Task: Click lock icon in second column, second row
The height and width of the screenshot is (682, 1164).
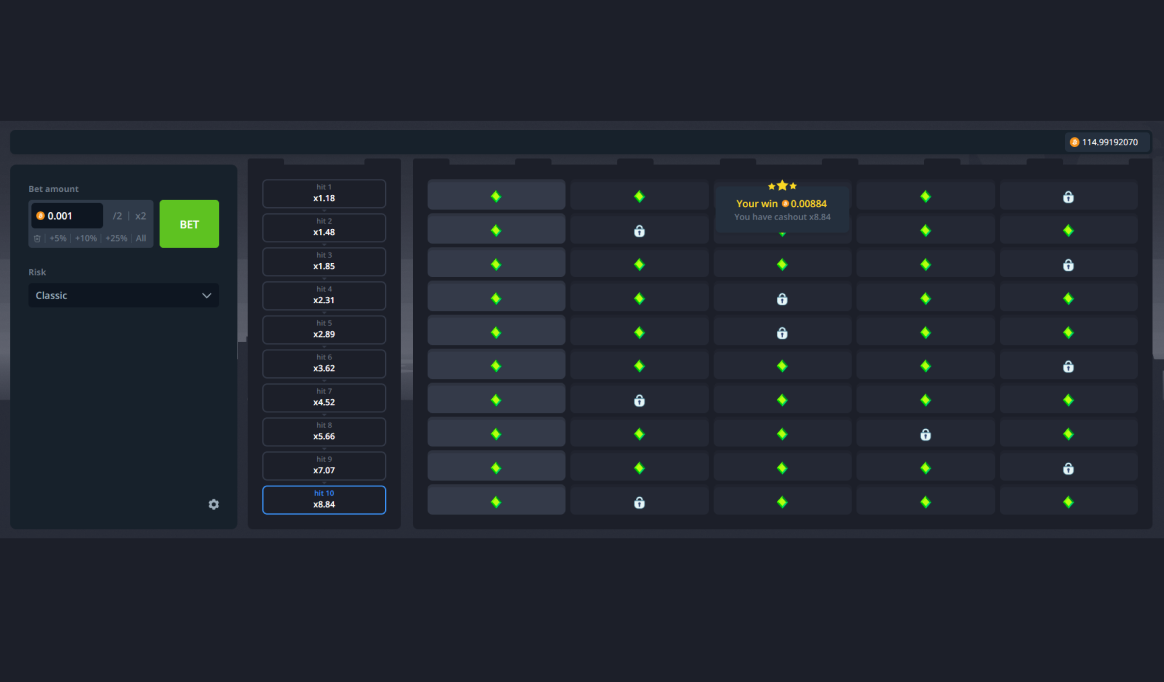Action: [x=639, y=231]
